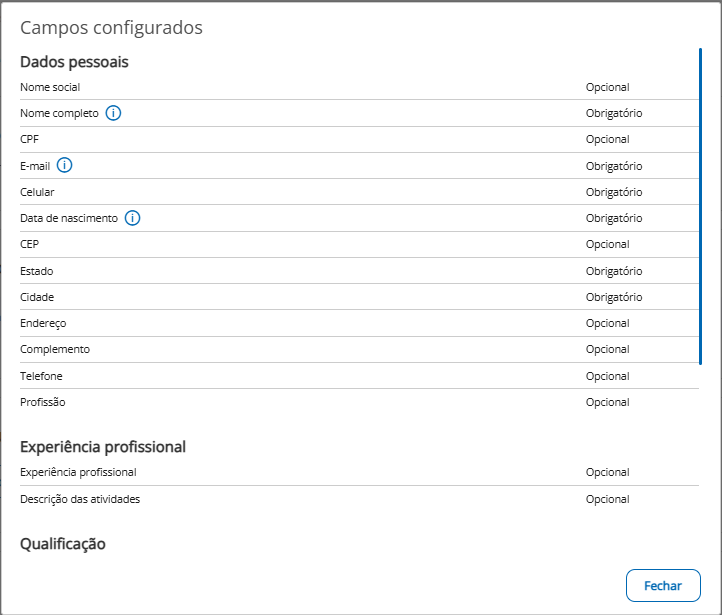
Task: Click the Telefone row label
Action: click(41, 376)
